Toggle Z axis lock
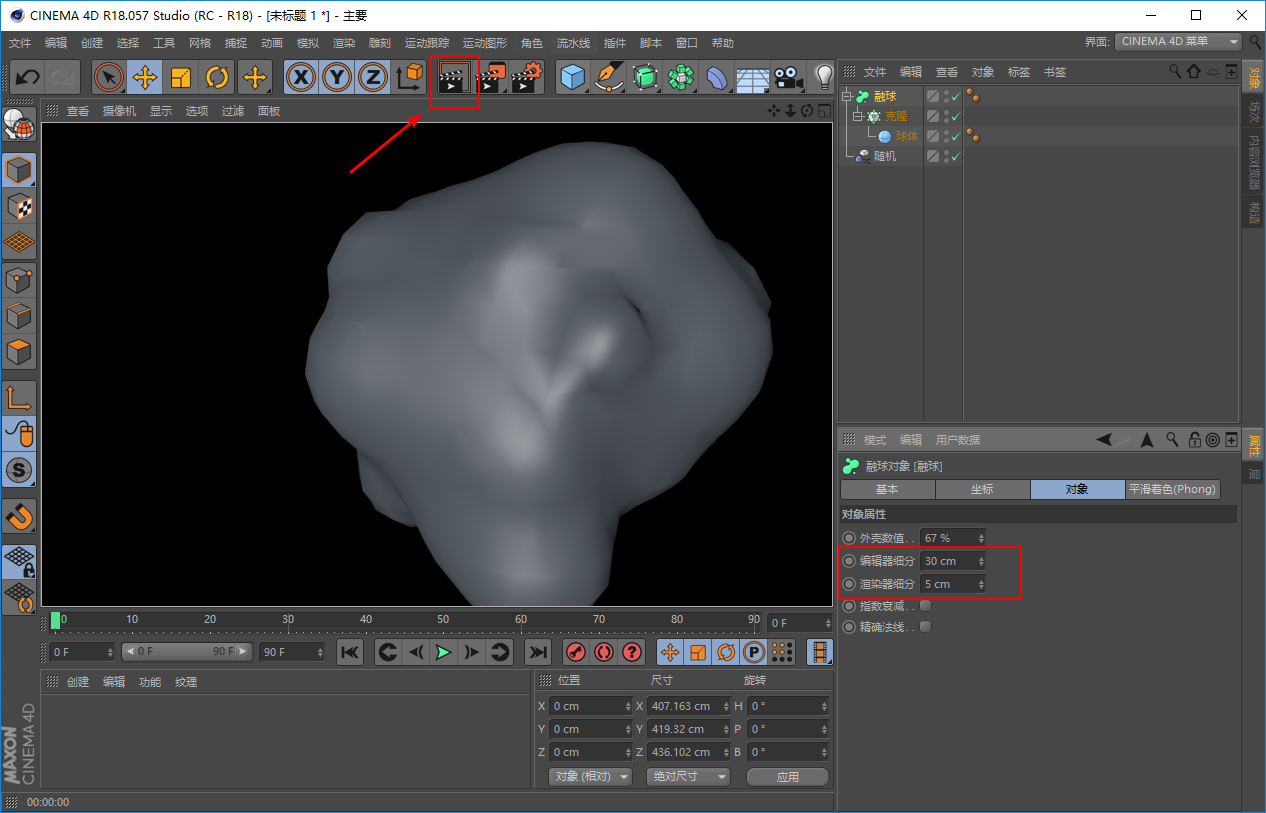The height and width of the screenshot is (813, 1266). [x=373, y=77]
